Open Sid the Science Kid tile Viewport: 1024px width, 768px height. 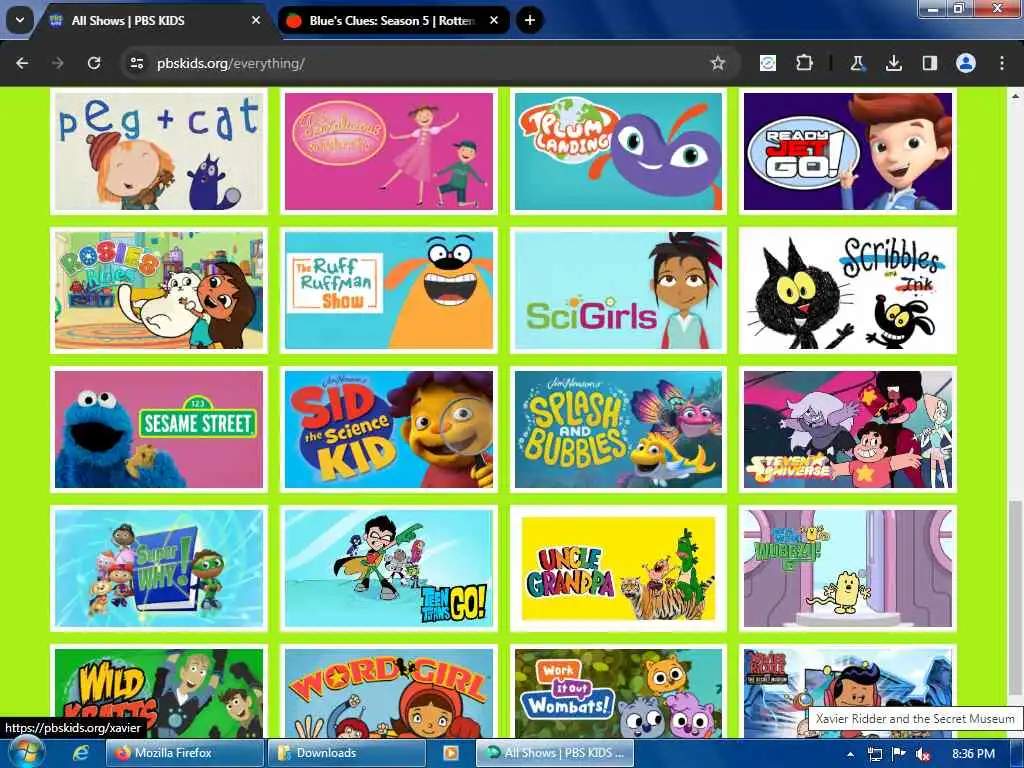pyautogui.click(x=389, y=429)
